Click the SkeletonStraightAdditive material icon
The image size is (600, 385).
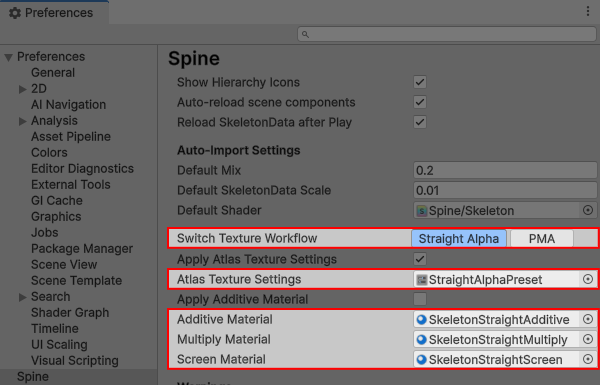(422, 320)
